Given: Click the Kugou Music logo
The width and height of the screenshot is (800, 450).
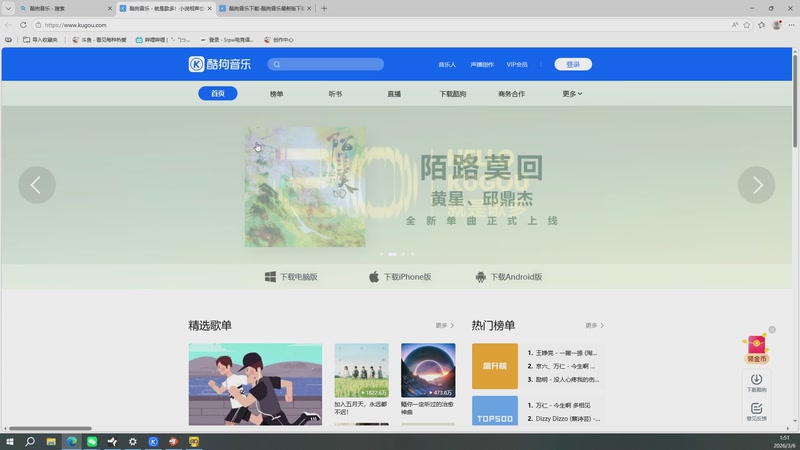Looking at the screenshot, I should click(x=219, y=64).
